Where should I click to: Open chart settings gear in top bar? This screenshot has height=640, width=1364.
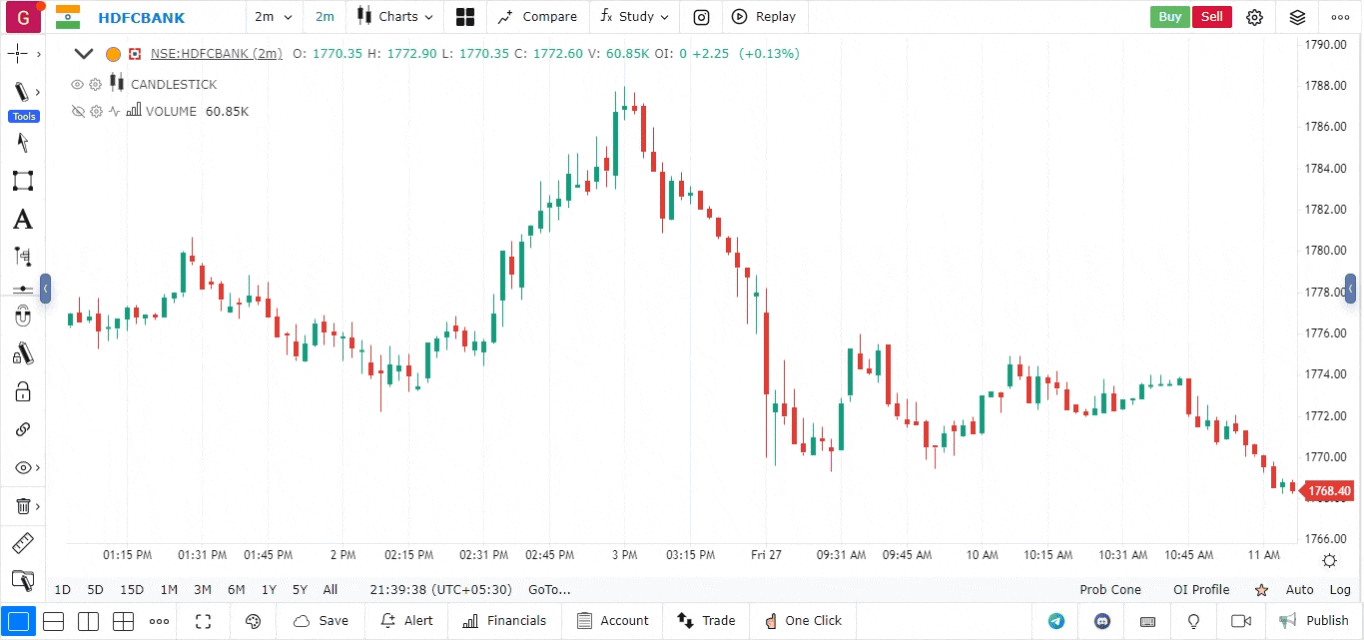pyautogui.click(x=1255, y=17)
